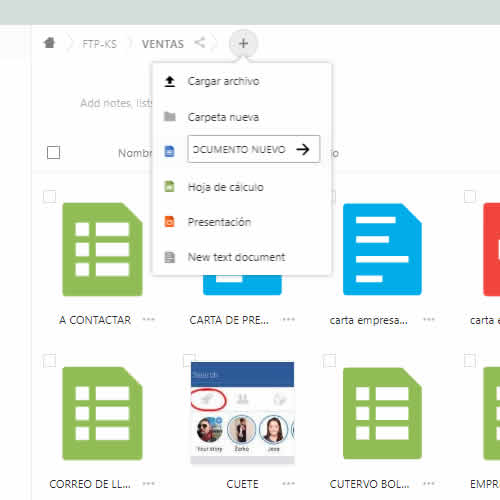Click the A CONTACTAR file name
Image resolution: width=500 pixels, height=500 pixels.
point(95,320)
